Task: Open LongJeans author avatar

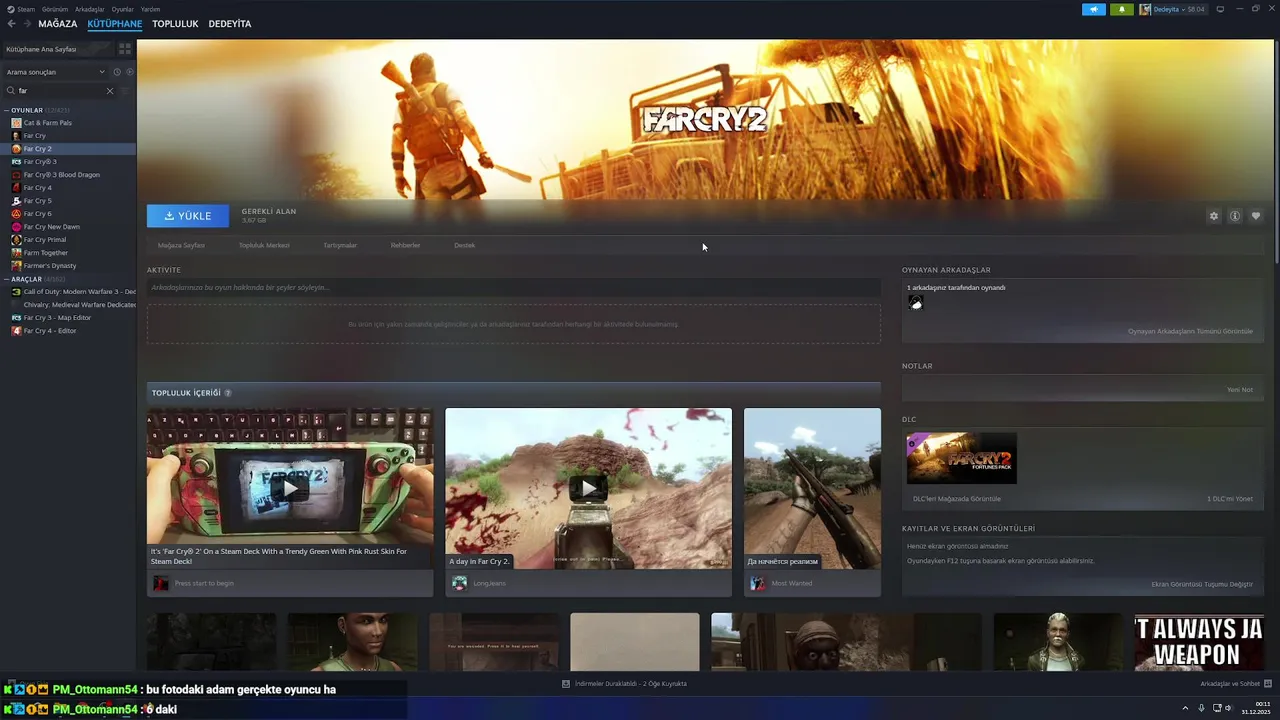Action: point(459,583)
